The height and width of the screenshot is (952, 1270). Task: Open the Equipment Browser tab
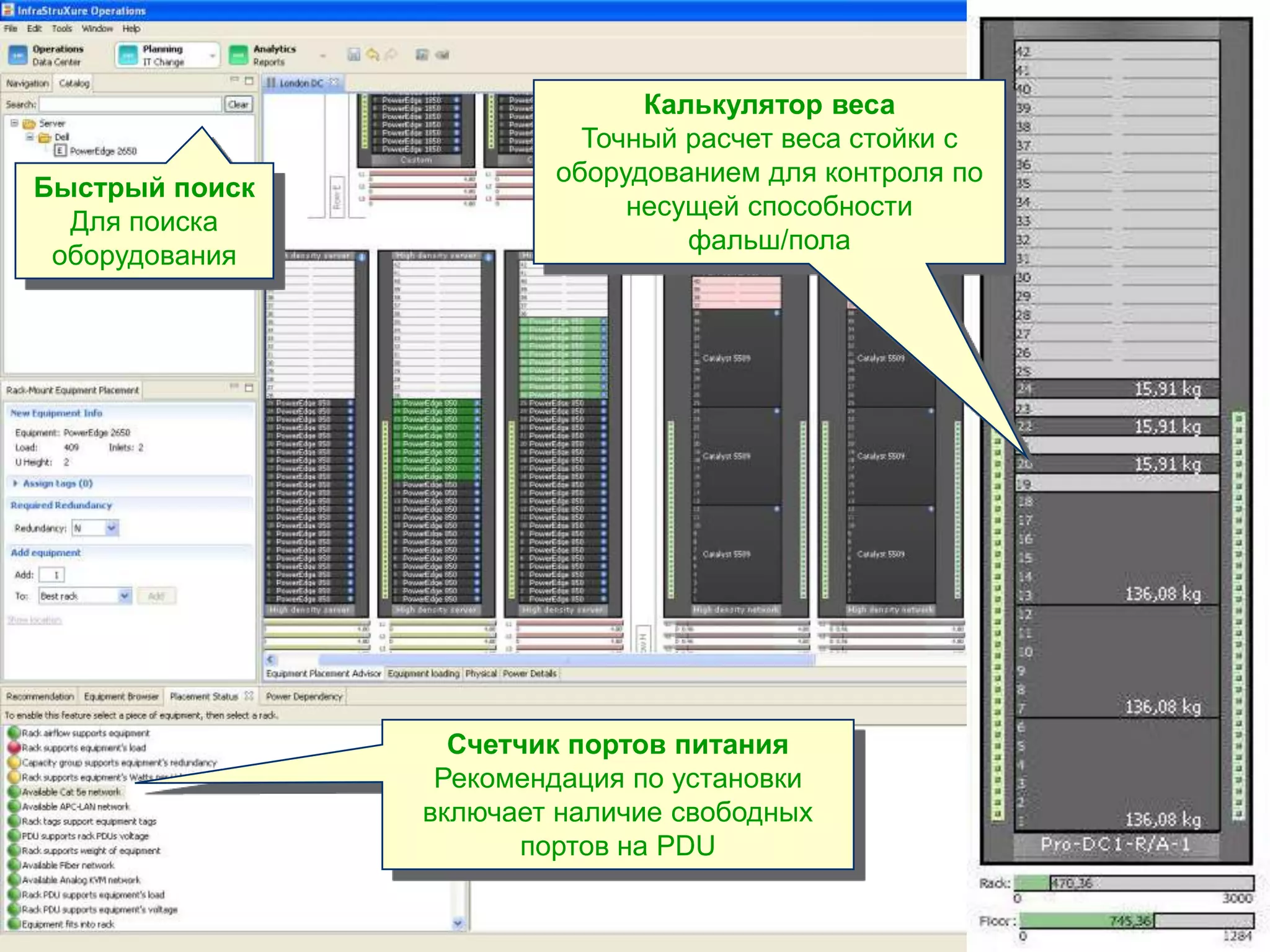pyautogui.click(x=121, y=696)
